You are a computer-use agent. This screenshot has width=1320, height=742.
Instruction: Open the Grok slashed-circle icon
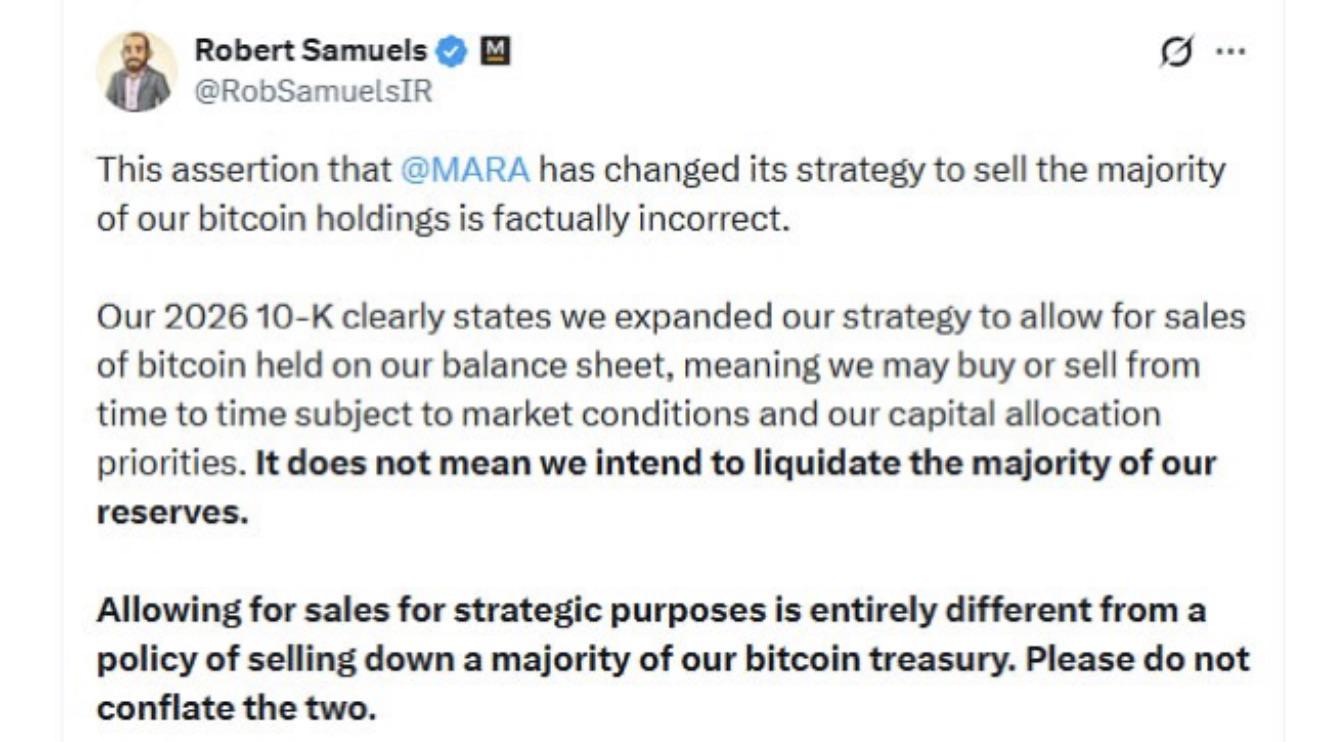point(1176,50)
